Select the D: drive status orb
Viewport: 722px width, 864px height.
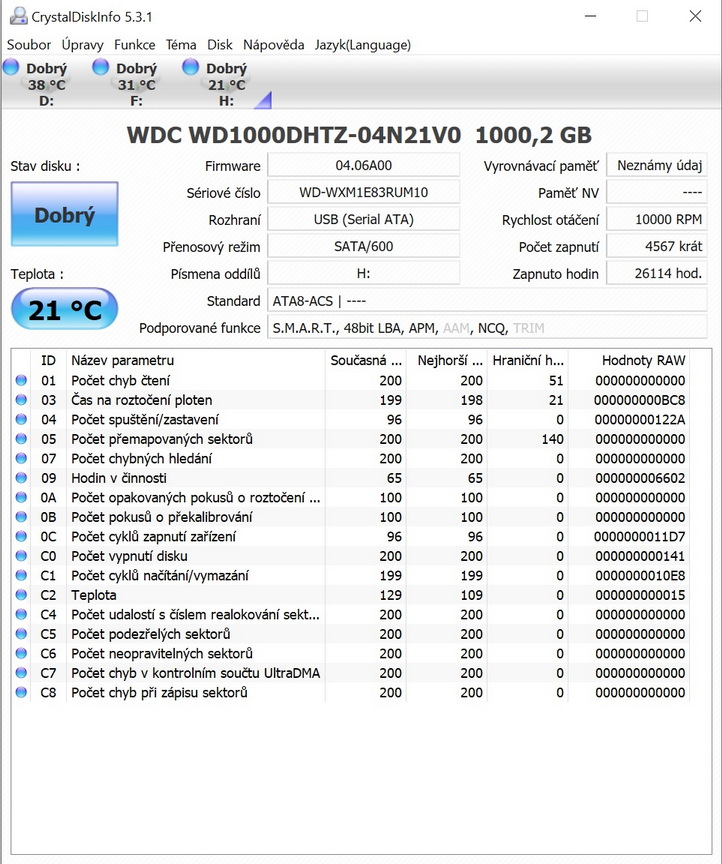(x=11, y=67)
